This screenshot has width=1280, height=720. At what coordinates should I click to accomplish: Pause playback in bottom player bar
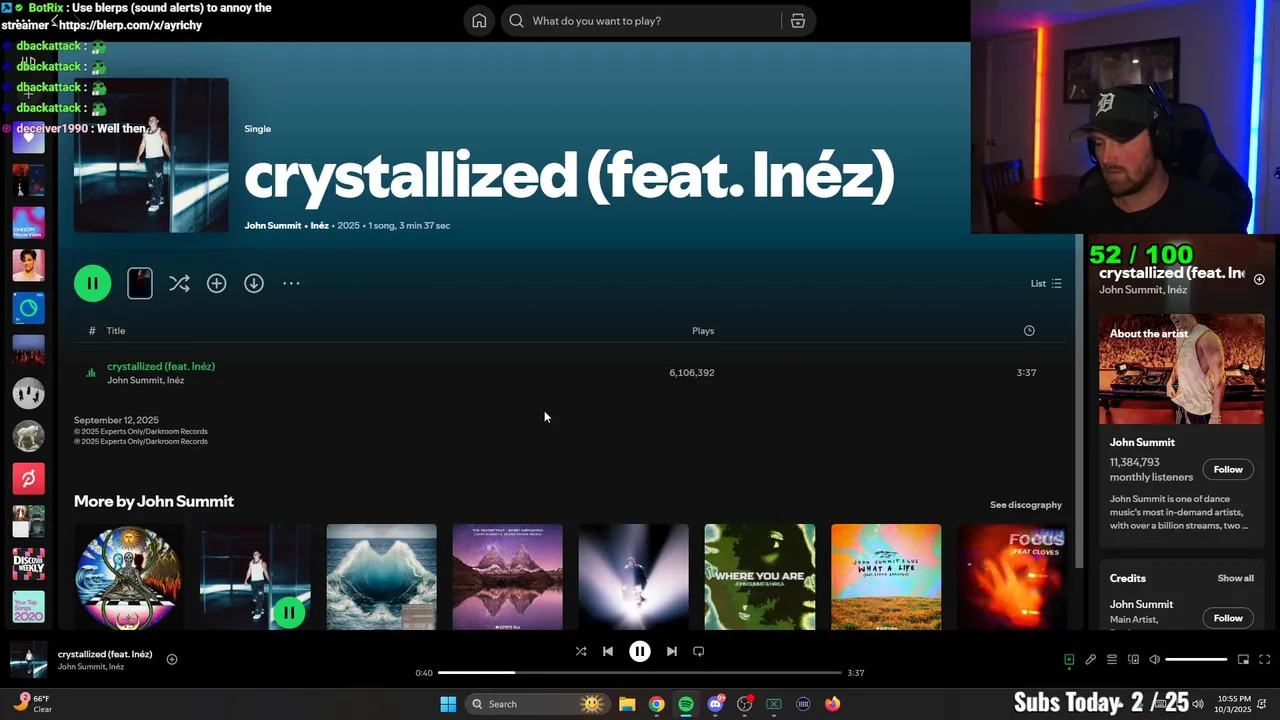[640, 651]
